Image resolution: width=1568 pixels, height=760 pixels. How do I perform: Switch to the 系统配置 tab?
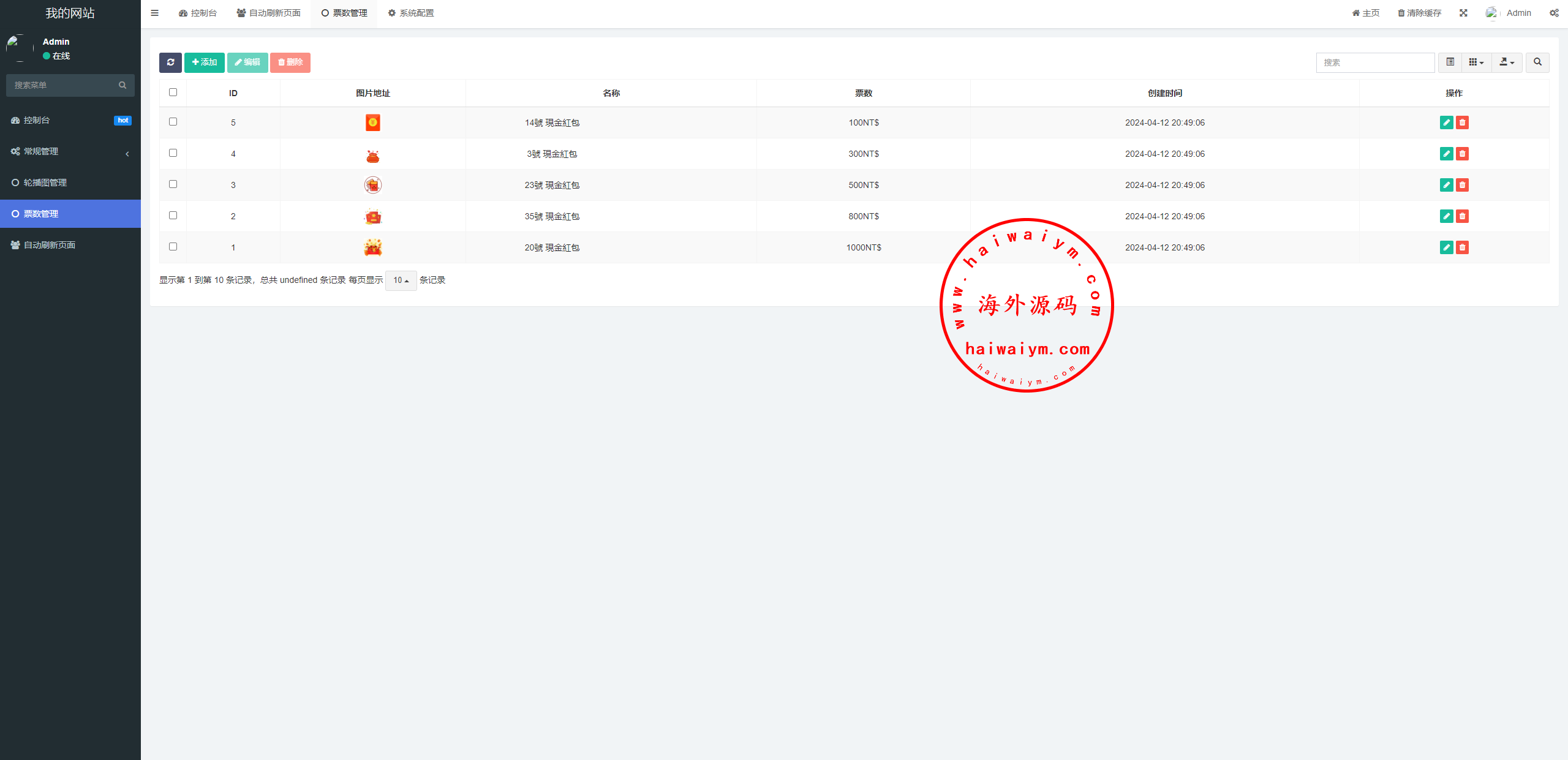pos(411,13)
